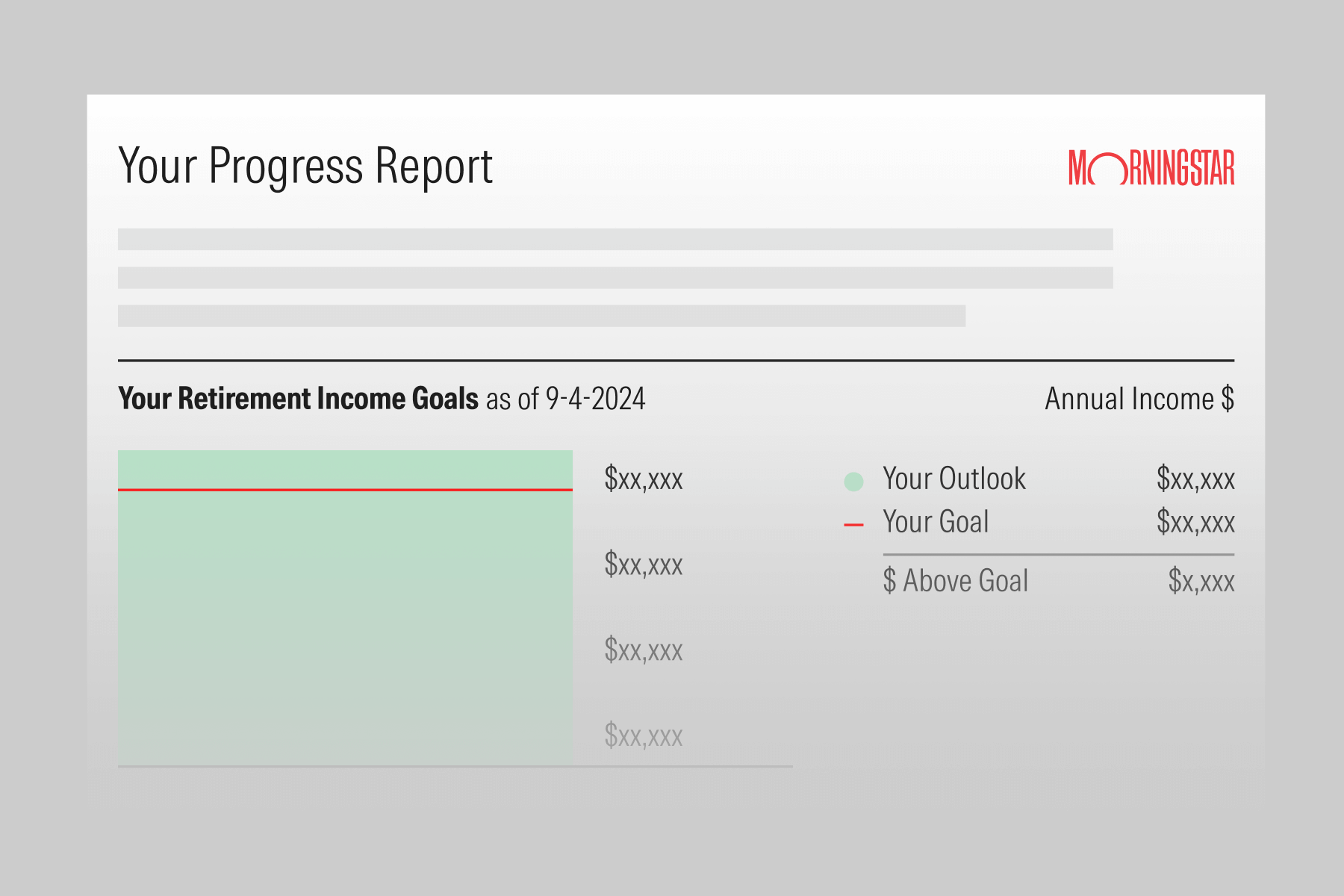1344x896 pixels.
Task: Click the Your Goal dollar value
Action: pos(1195,522)
